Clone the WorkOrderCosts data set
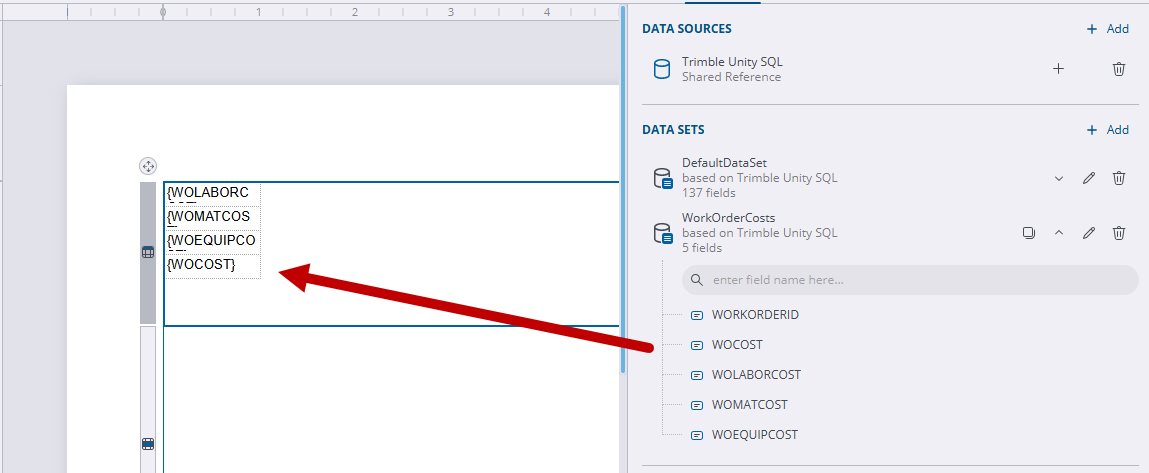Image resolution: width=1149 pixels, height=473 pixels. pyautogui.click(x=1028, y=233)
